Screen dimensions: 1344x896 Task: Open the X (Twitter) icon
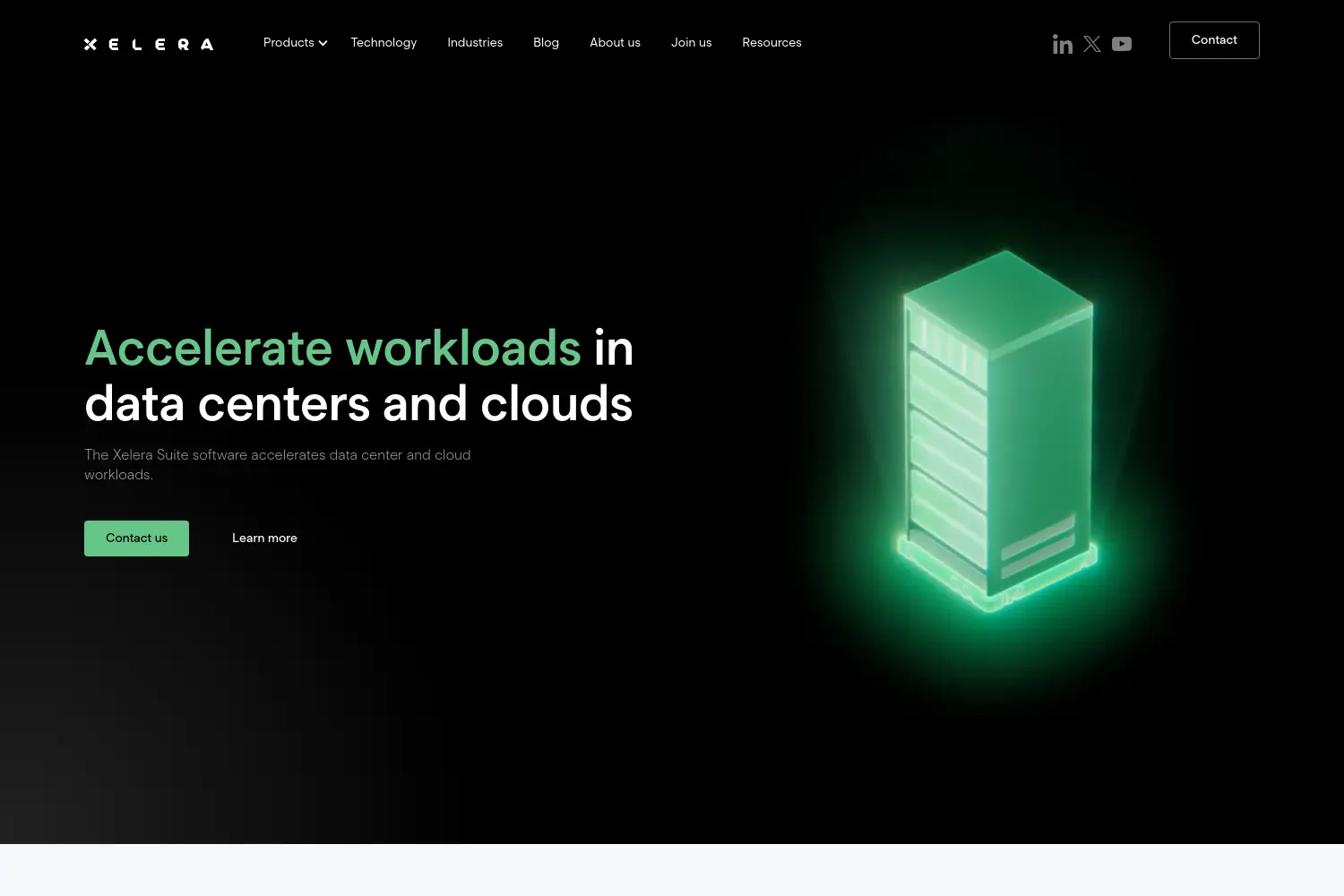tap(1092, 44)
